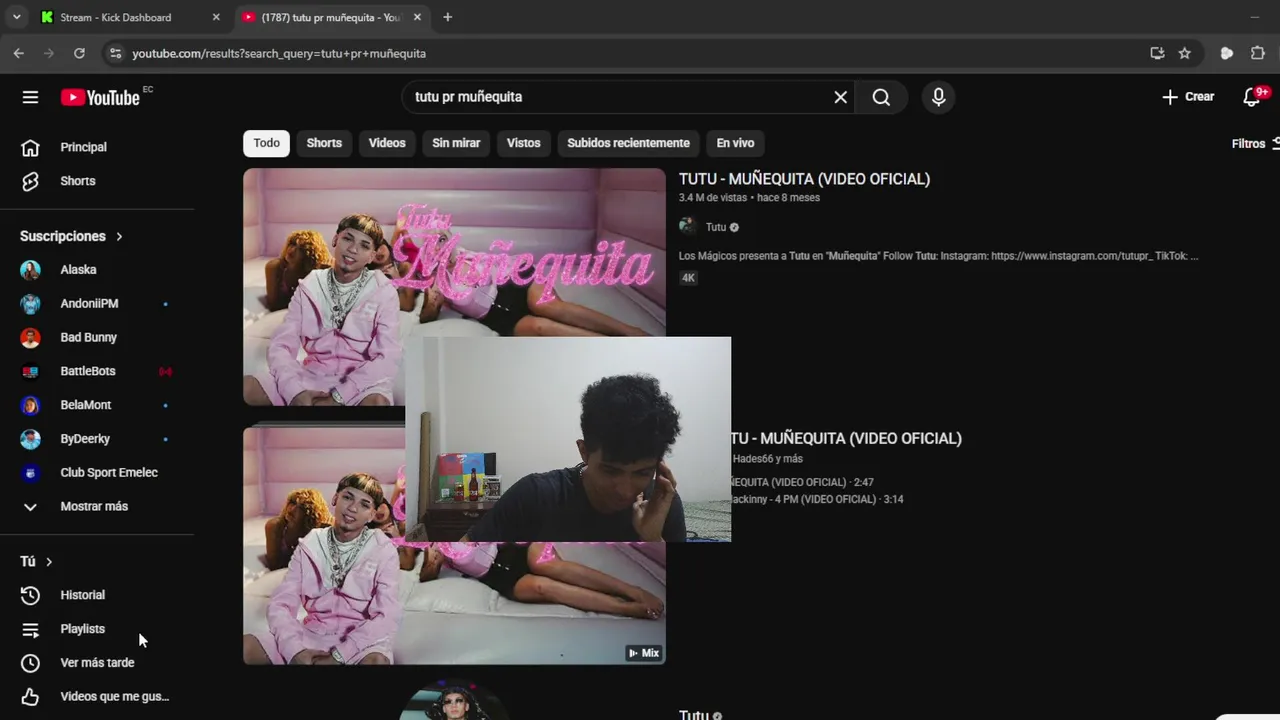Viewport: 1280px width, 720px height.
Task: Click the Crear plus button
Action: tap(1188, 97)
